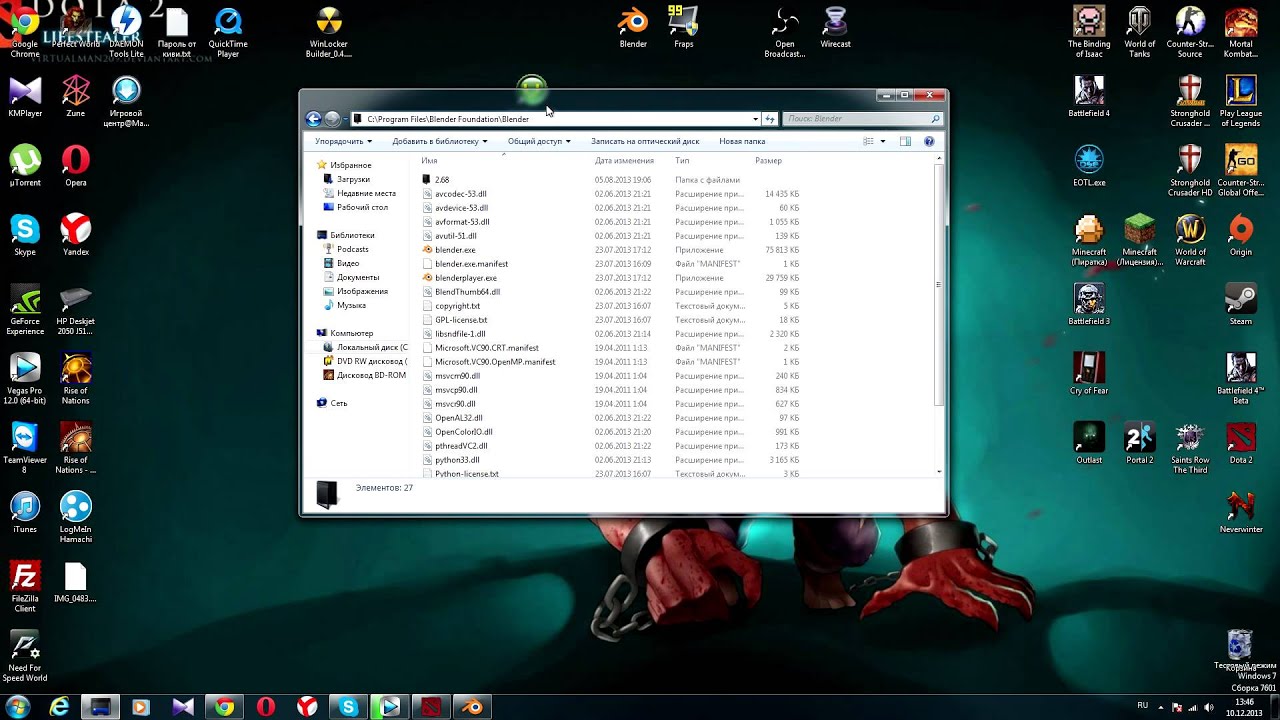Refresh the folder via address bar button
The image size is (1280, 720).
[x=770, y=119]
